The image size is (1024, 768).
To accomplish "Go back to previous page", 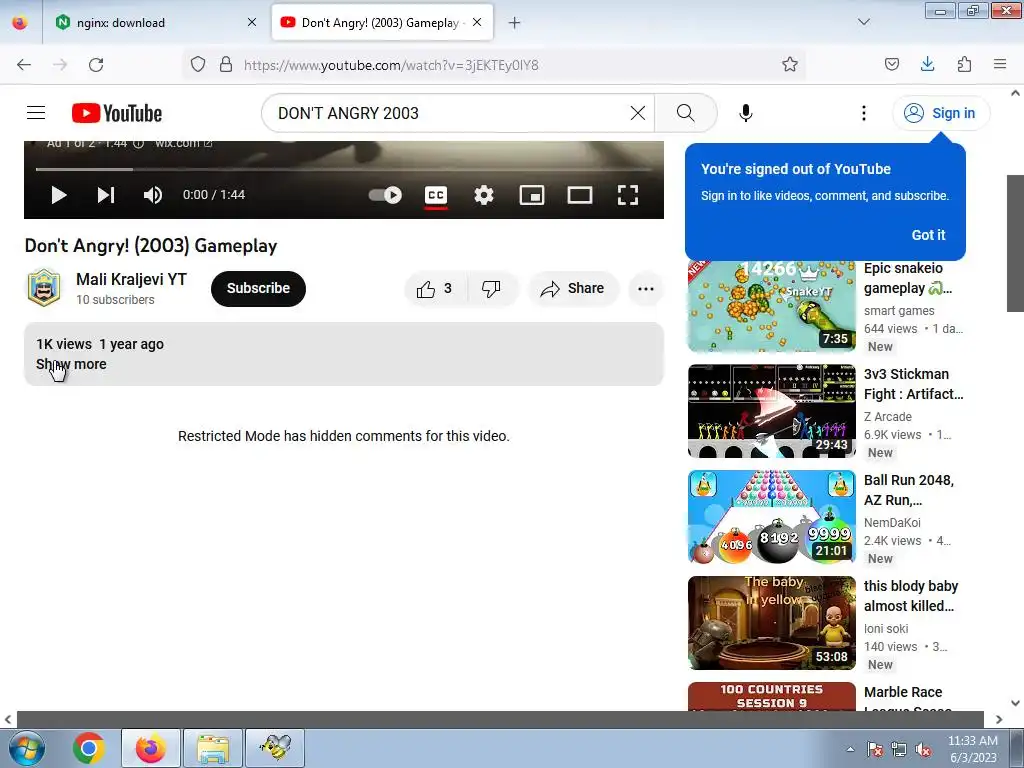I will point(24,65).
